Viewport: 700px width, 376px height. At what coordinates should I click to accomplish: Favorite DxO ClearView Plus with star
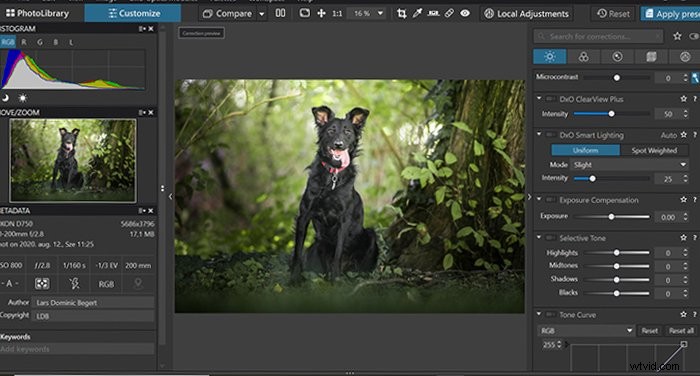683,99
